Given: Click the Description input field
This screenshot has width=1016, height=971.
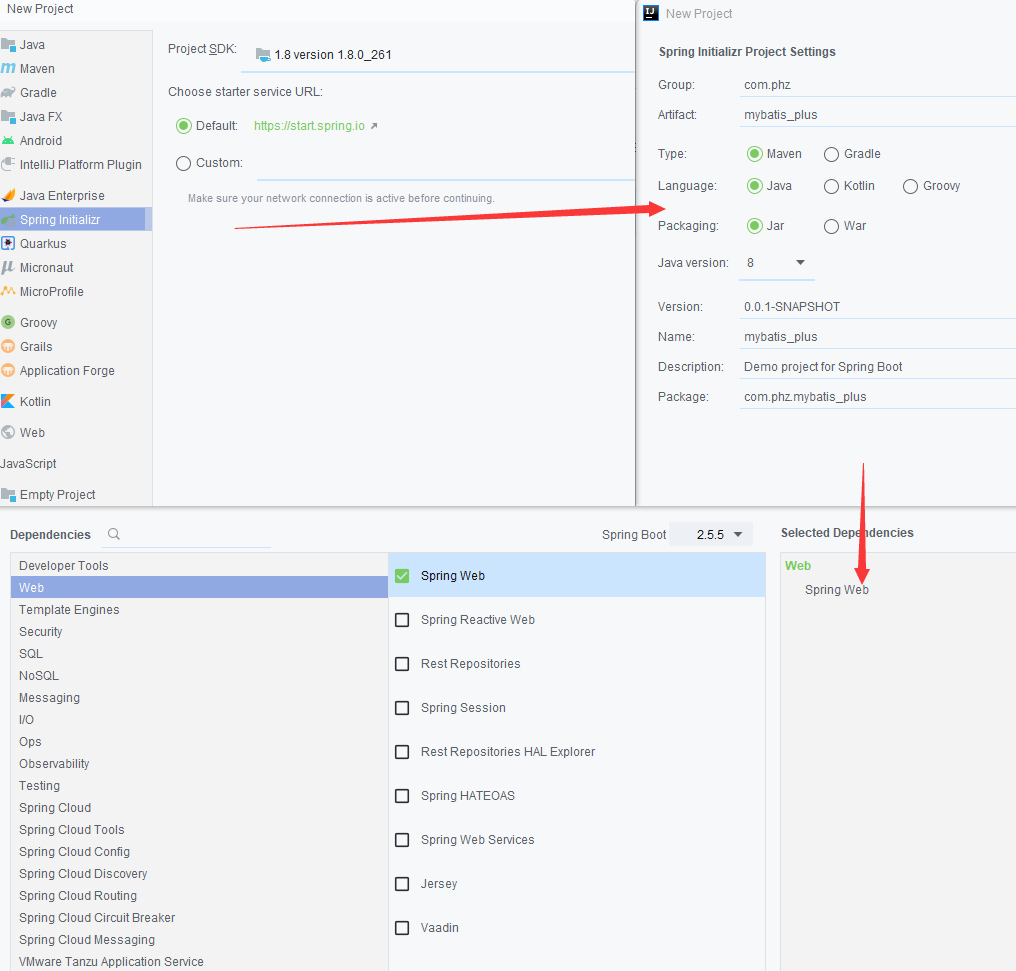Looking at the screenshot, I should (877, 367).
